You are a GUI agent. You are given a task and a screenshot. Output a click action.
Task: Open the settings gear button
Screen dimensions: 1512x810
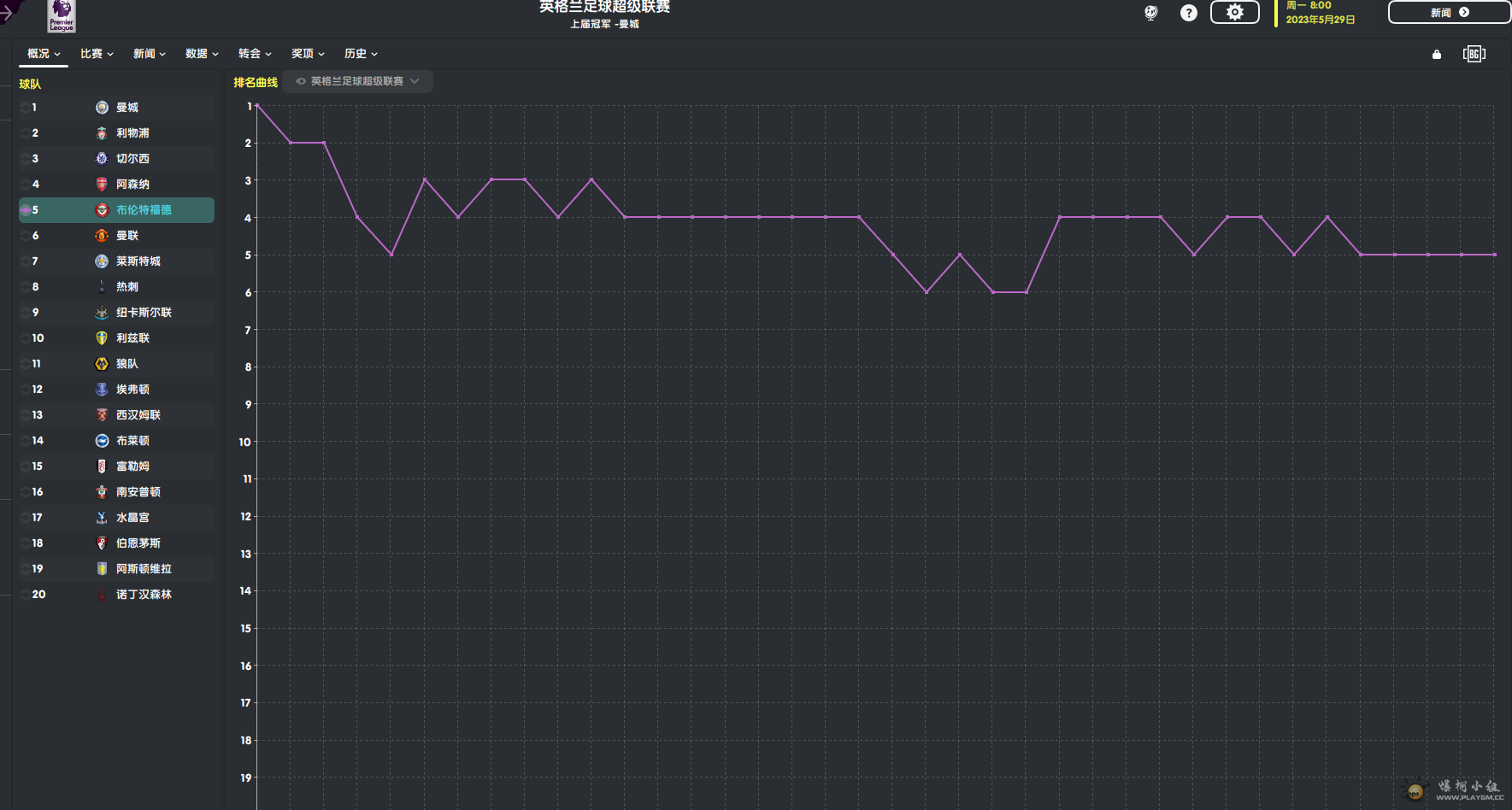click(1234, 13)
